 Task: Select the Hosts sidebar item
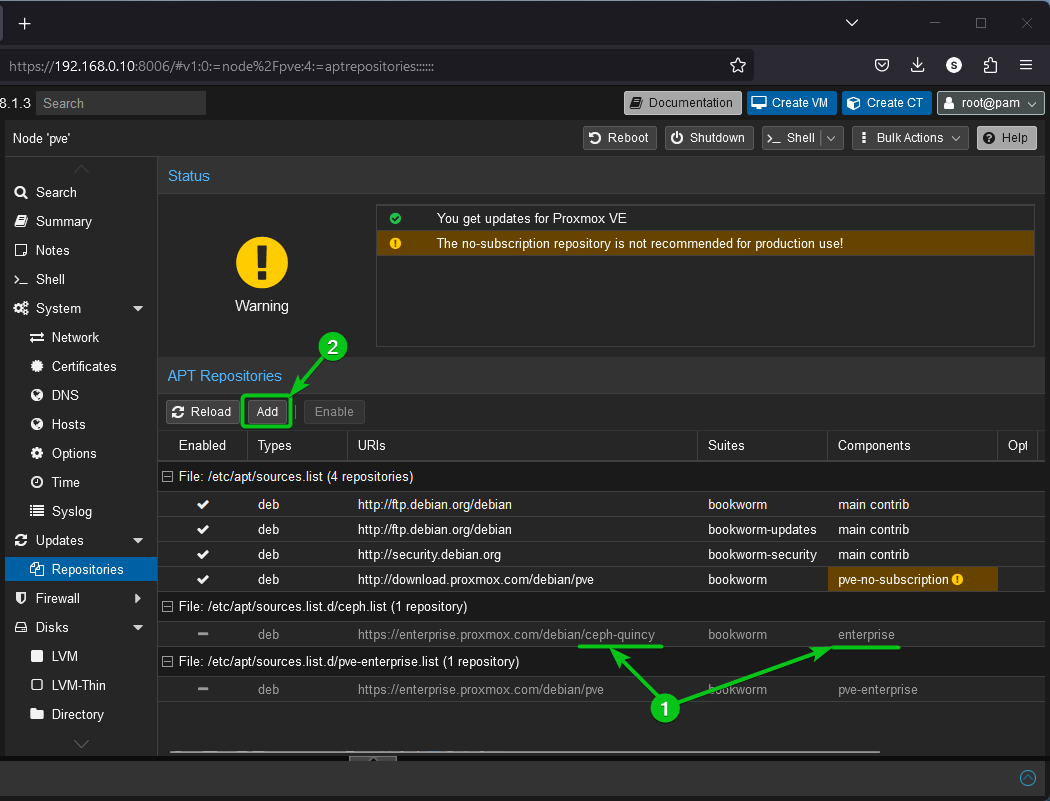pos(80,425)
